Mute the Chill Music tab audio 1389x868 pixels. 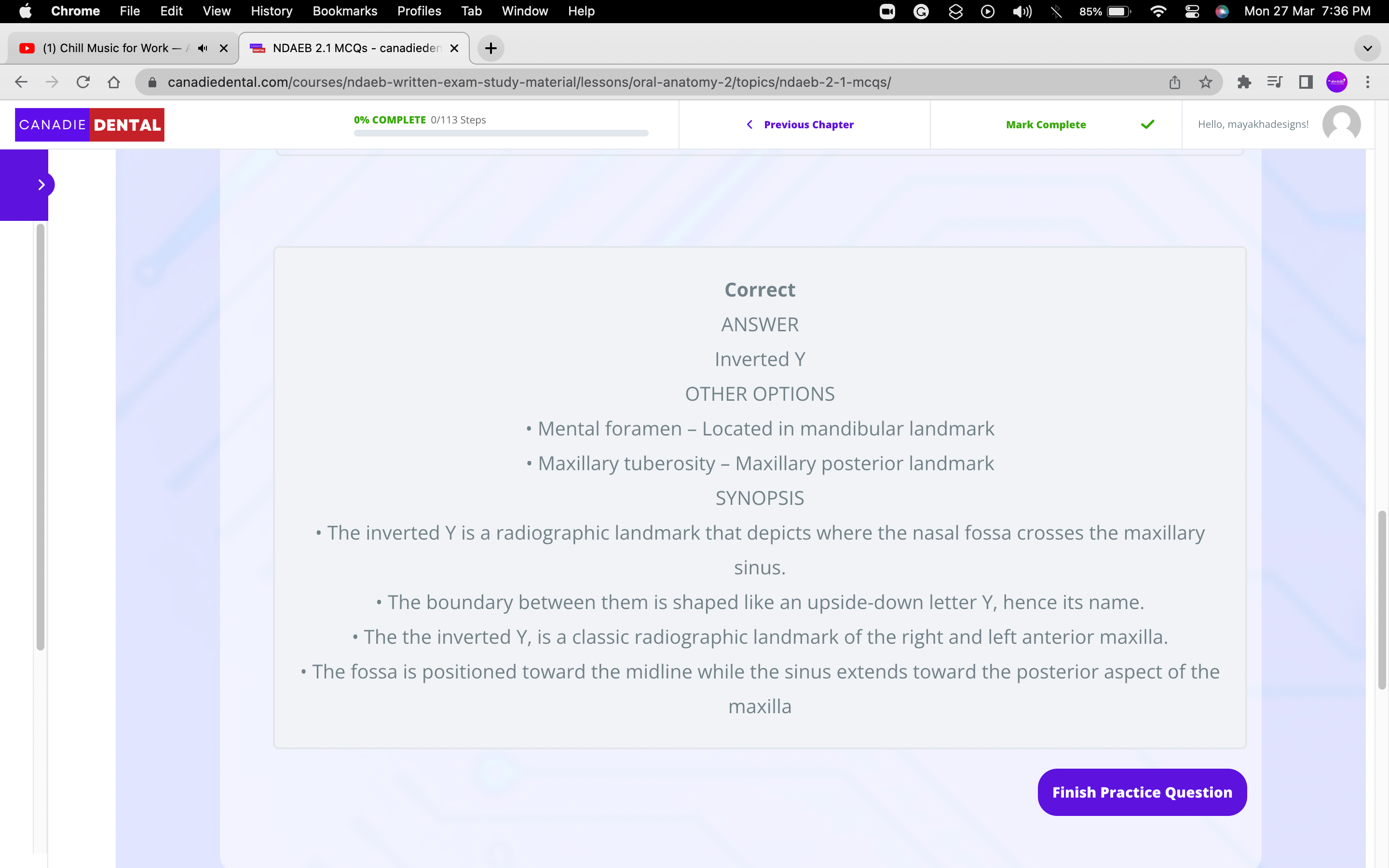pos(203,48)
